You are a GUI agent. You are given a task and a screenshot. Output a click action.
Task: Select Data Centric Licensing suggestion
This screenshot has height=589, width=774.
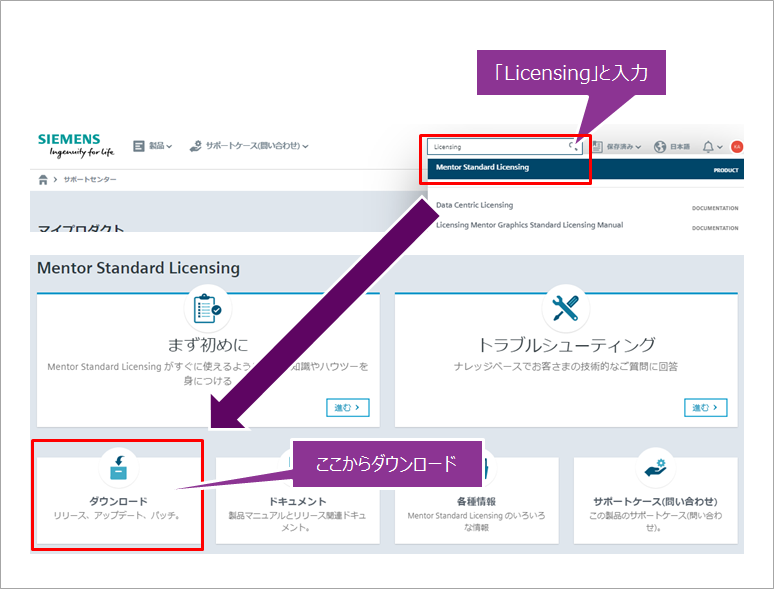click(x=474, y=205)
